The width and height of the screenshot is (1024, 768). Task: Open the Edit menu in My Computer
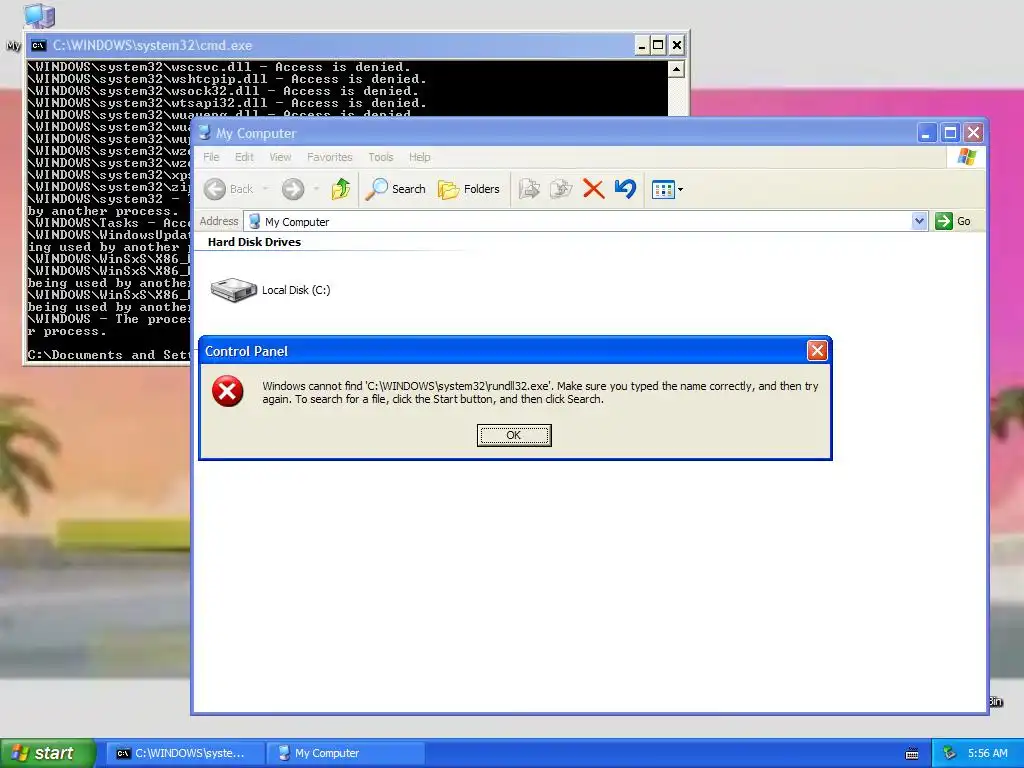click(x=244, y=157)
